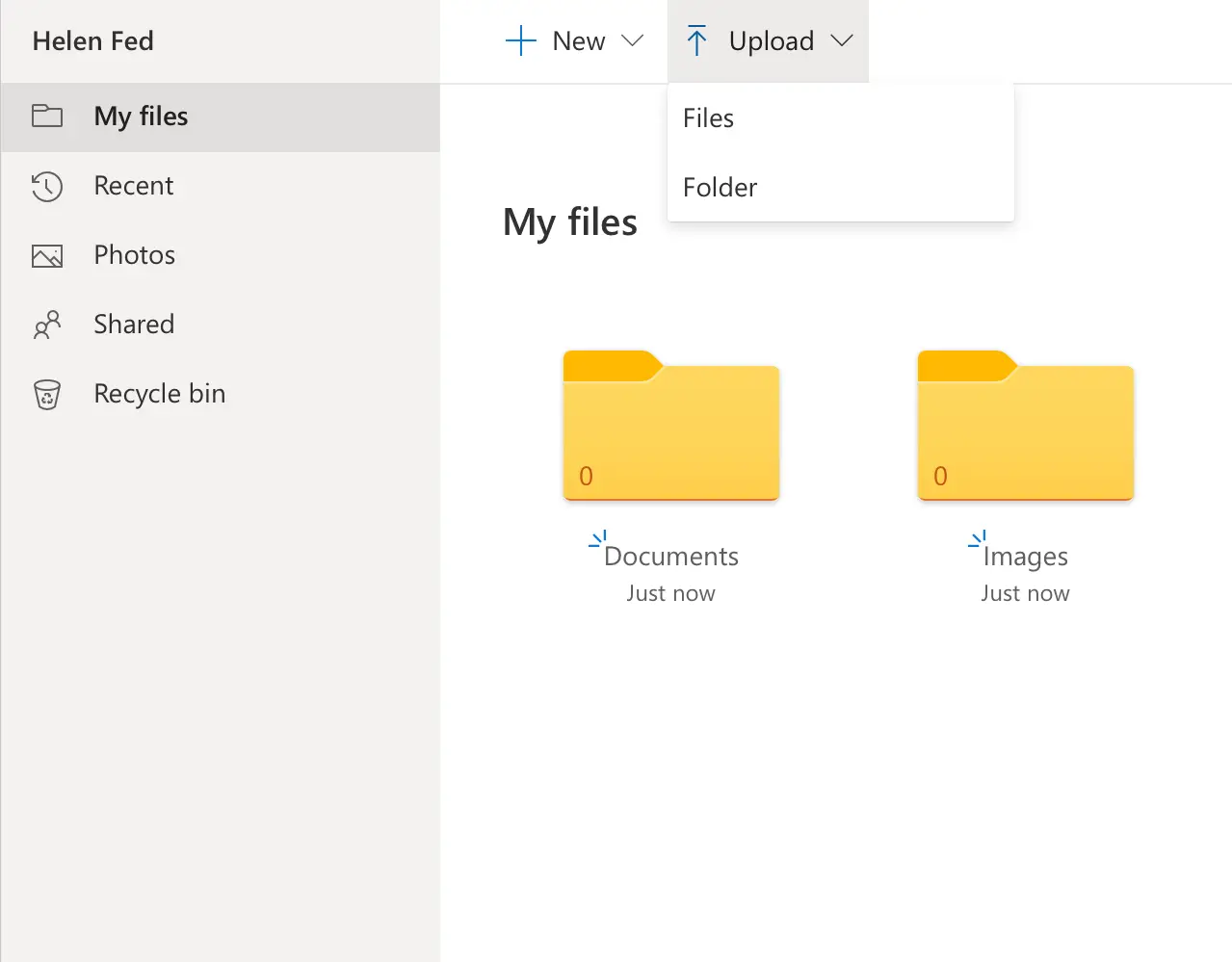The width and height of the screenshot is (1232, 962).
Task: Click the Shared people icon
Action: pyautogui.click(x=46, y=325)
